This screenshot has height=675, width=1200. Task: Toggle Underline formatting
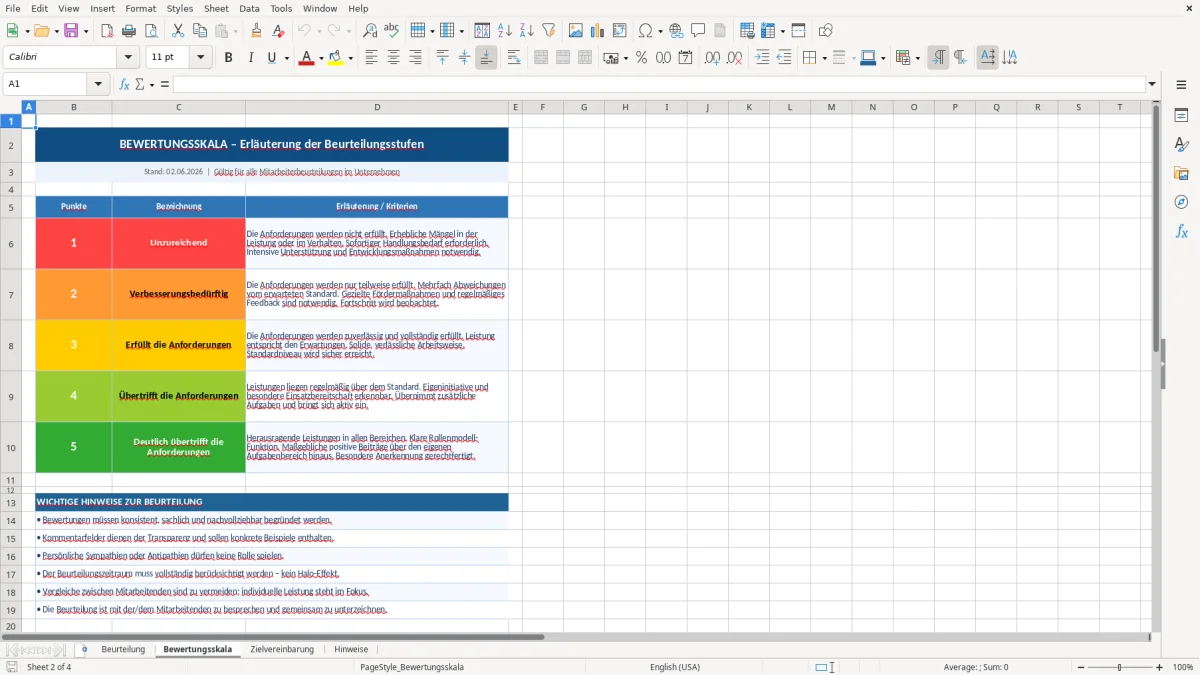(271, 58)
